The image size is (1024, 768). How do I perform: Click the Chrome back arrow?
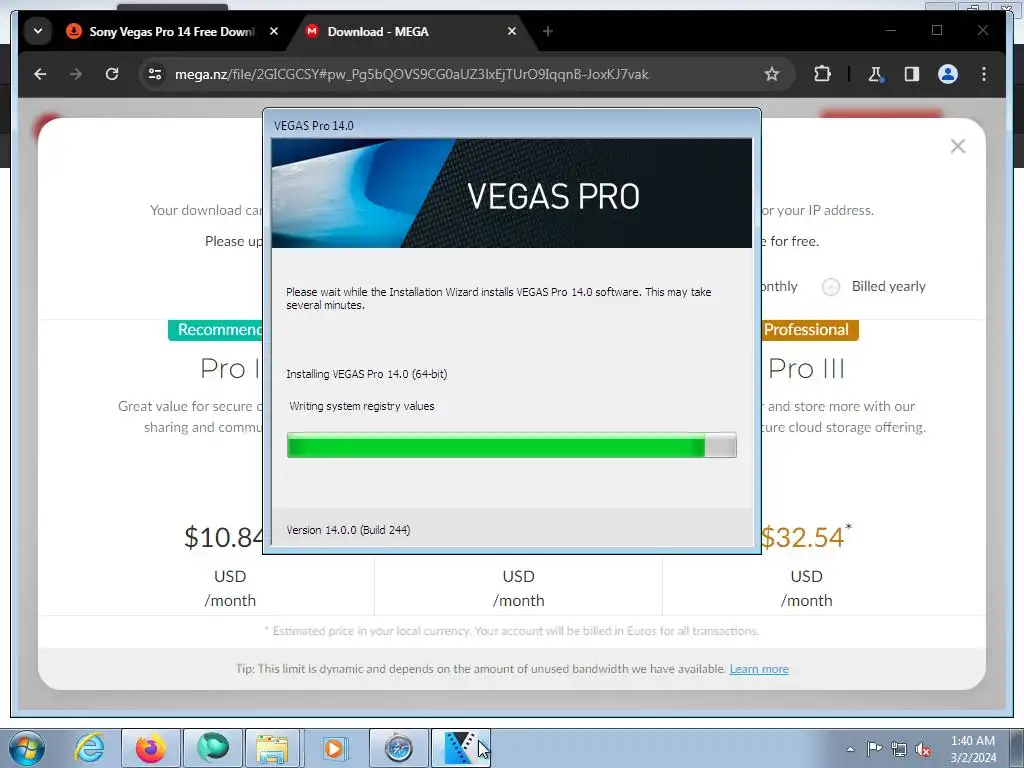[x=40, y=74]
